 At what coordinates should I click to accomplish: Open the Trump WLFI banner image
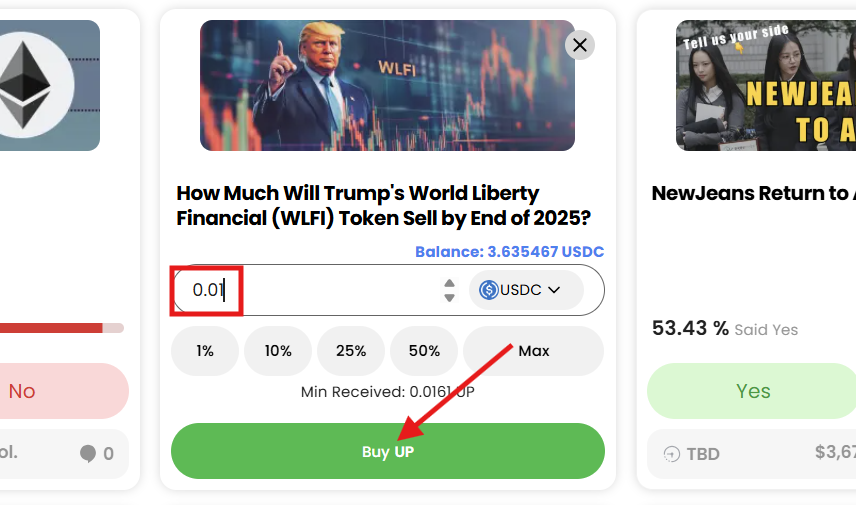pos(387,86)
